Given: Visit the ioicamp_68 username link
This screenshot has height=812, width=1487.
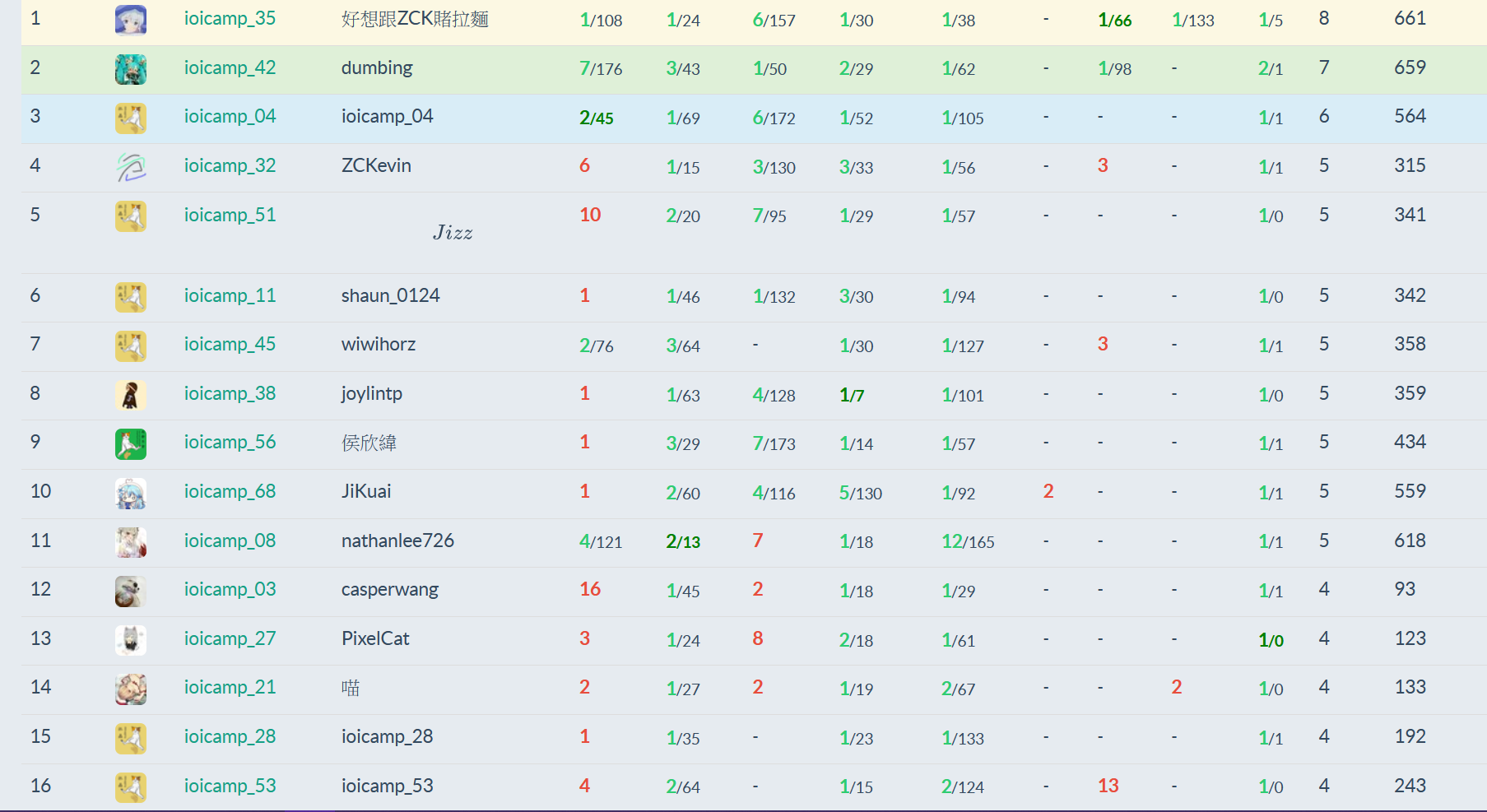Looking at the screenshot, I should pos(230,492).
